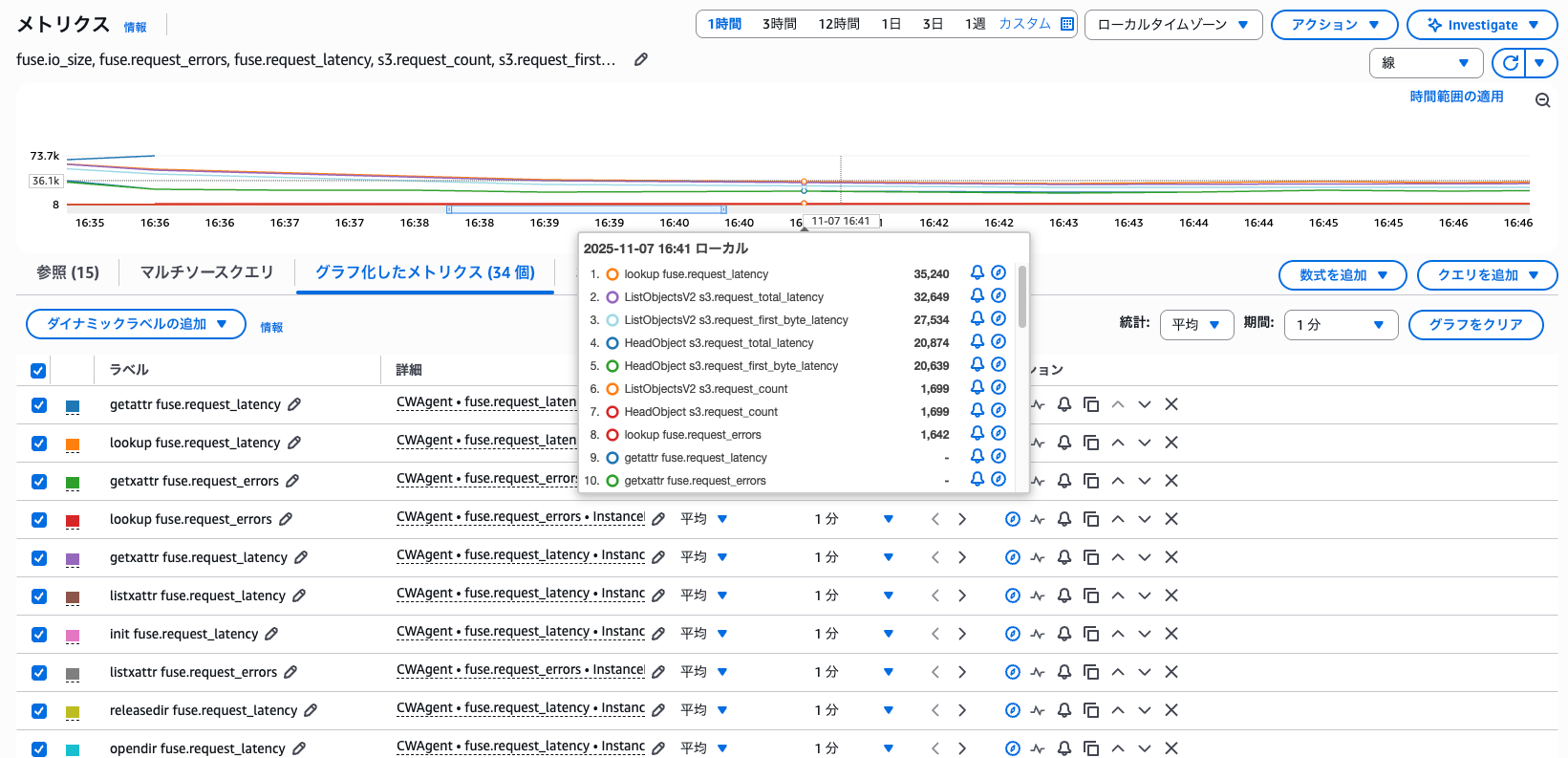Edit details of getxattr fuse.request_latency
Image resolution: width=1568 pixels, height=758 pixels.
(x=658, y=557)
